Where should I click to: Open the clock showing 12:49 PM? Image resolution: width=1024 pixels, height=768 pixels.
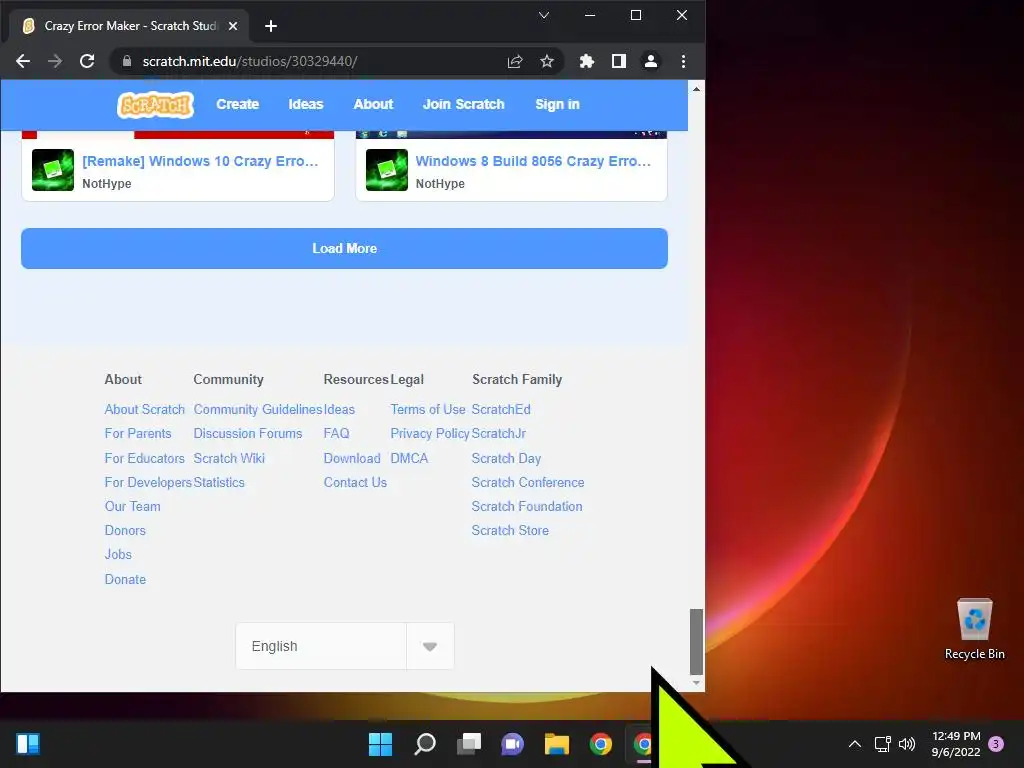click(956, 744)
